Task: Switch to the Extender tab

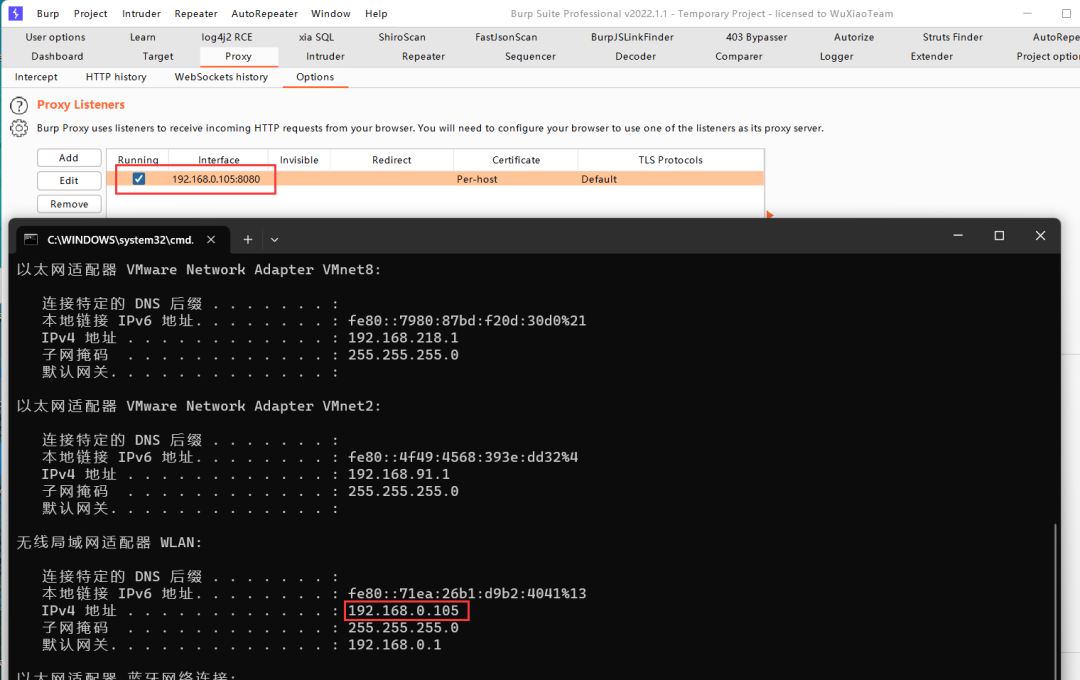Action: coord(932,56)
